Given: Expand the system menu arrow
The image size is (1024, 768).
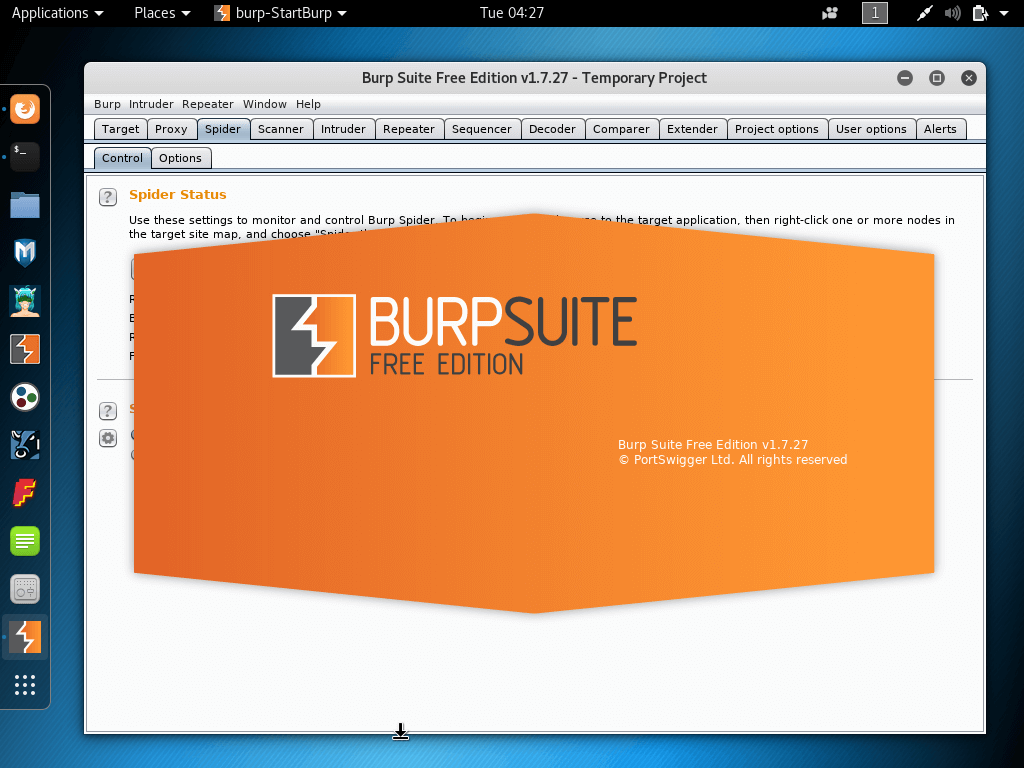Looking at the screenshot, I should coord(1004,13).
